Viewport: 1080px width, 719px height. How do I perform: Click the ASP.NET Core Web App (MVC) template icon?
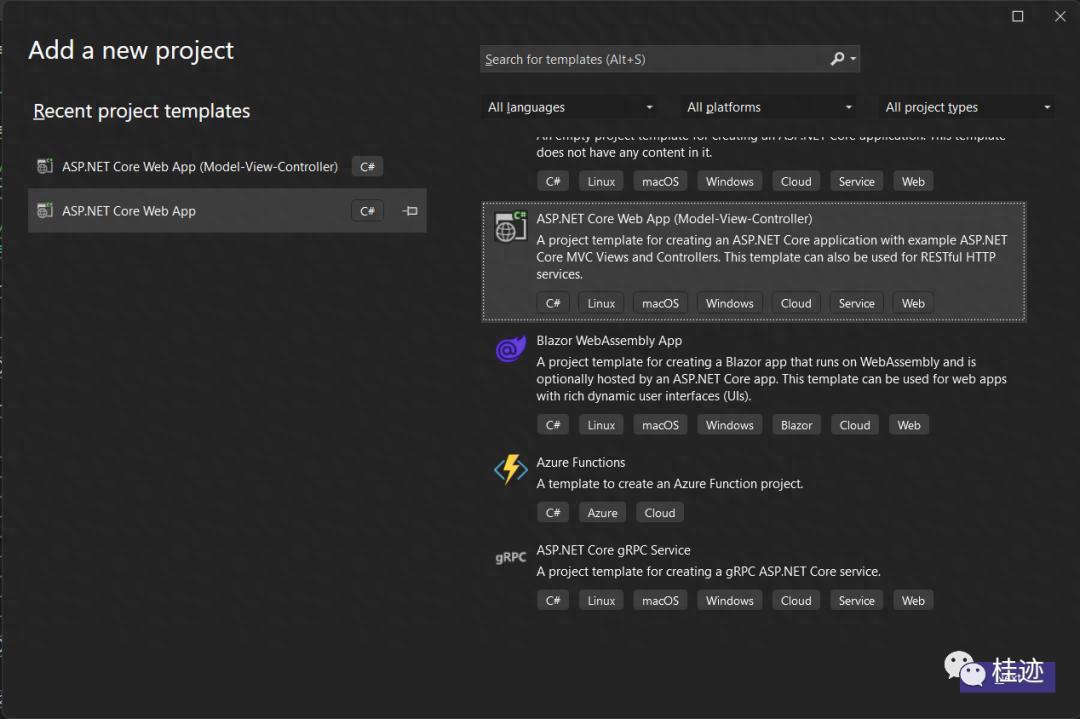510,227
